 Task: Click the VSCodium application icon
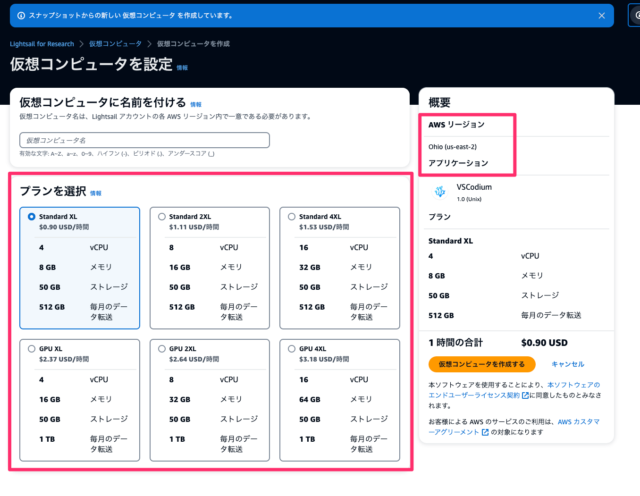[x=440, y=191]
